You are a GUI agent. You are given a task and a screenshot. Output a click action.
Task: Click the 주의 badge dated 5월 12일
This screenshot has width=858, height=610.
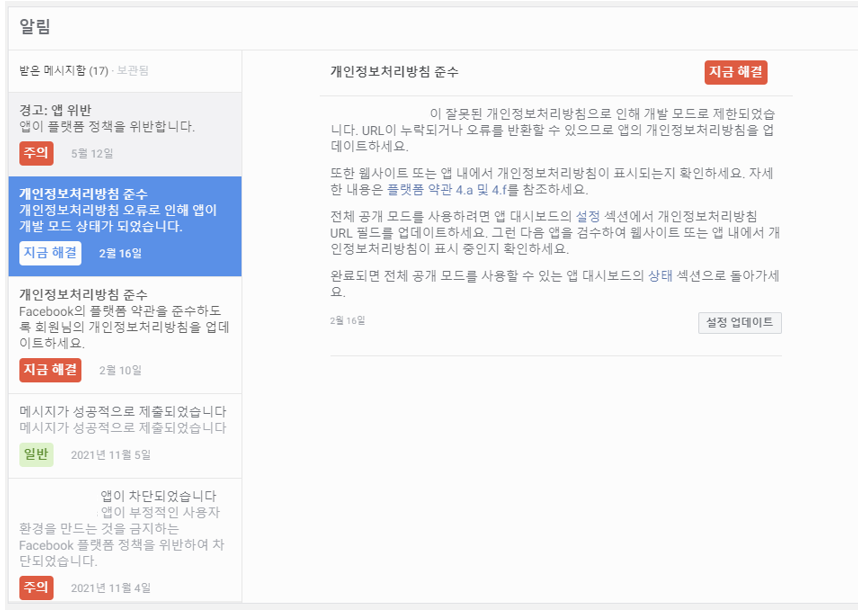pyautogui.click(x=36, y=153)
